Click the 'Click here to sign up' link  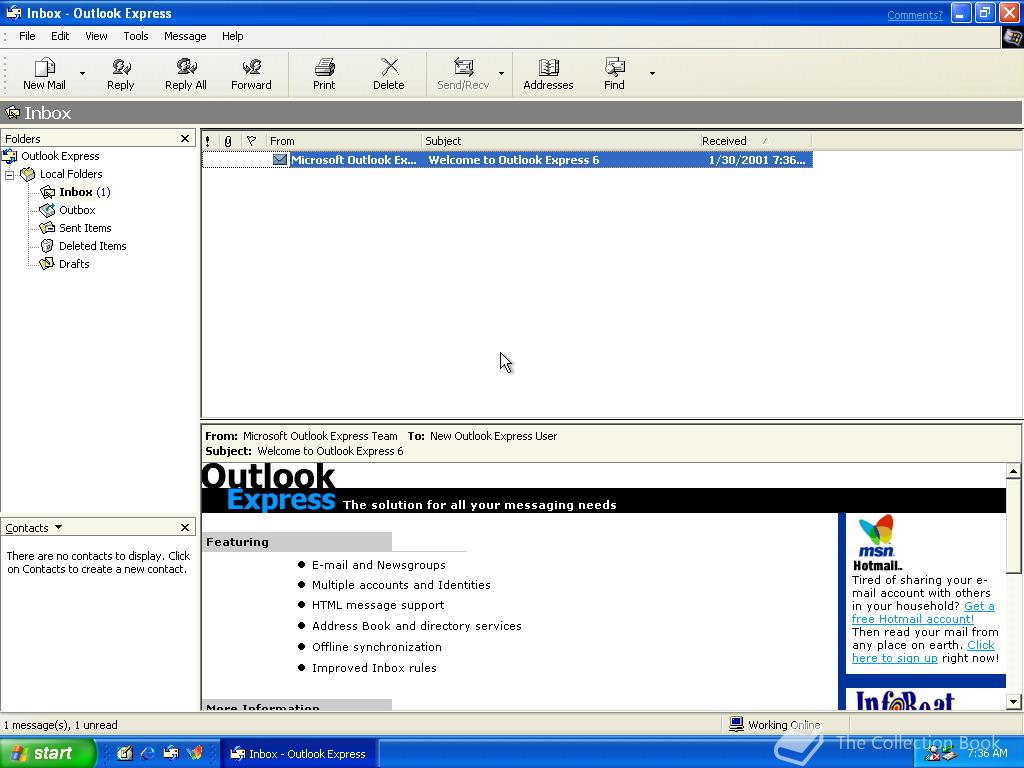tap(923, 652)
